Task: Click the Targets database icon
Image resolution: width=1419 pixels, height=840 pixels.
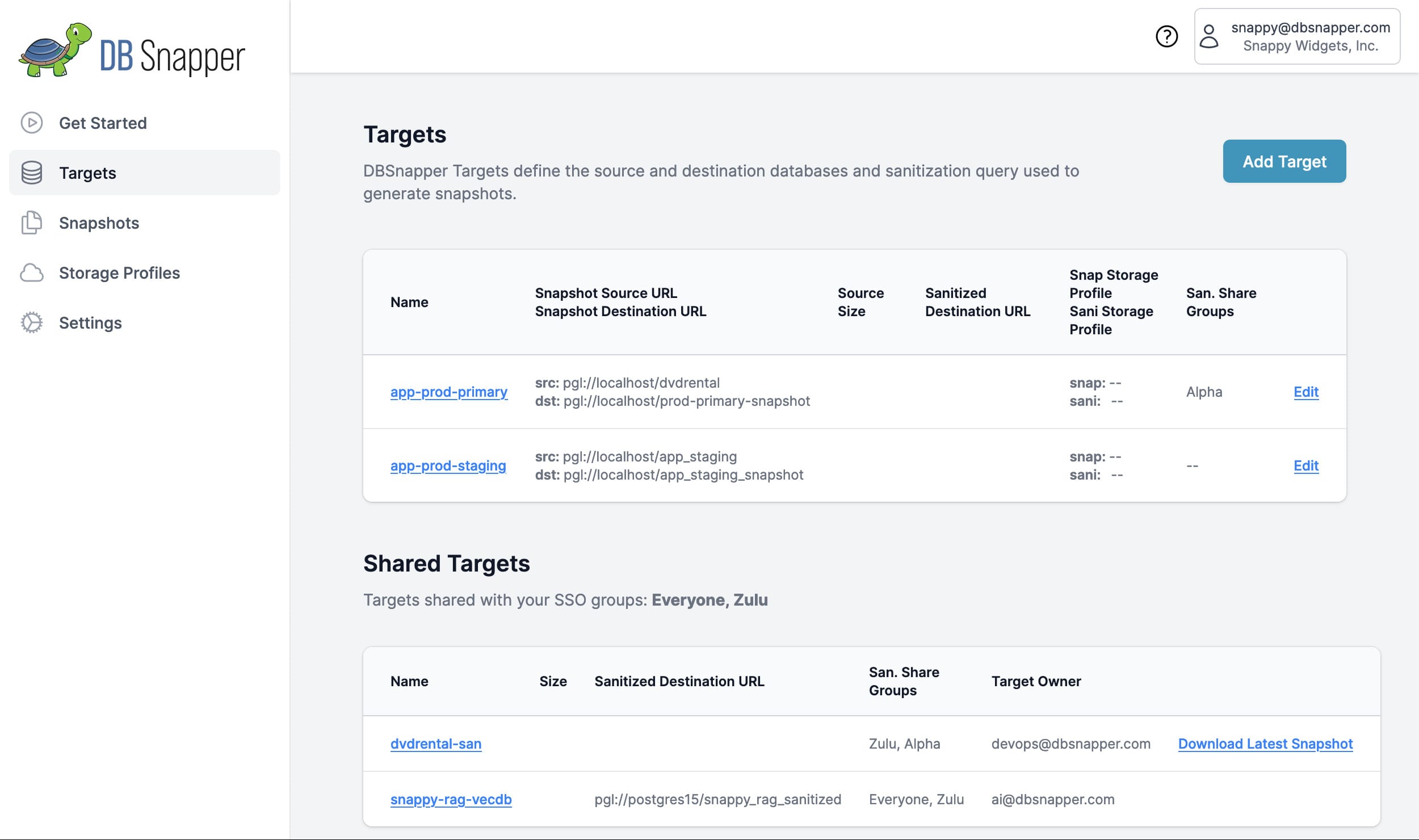Action: (32, 173)
